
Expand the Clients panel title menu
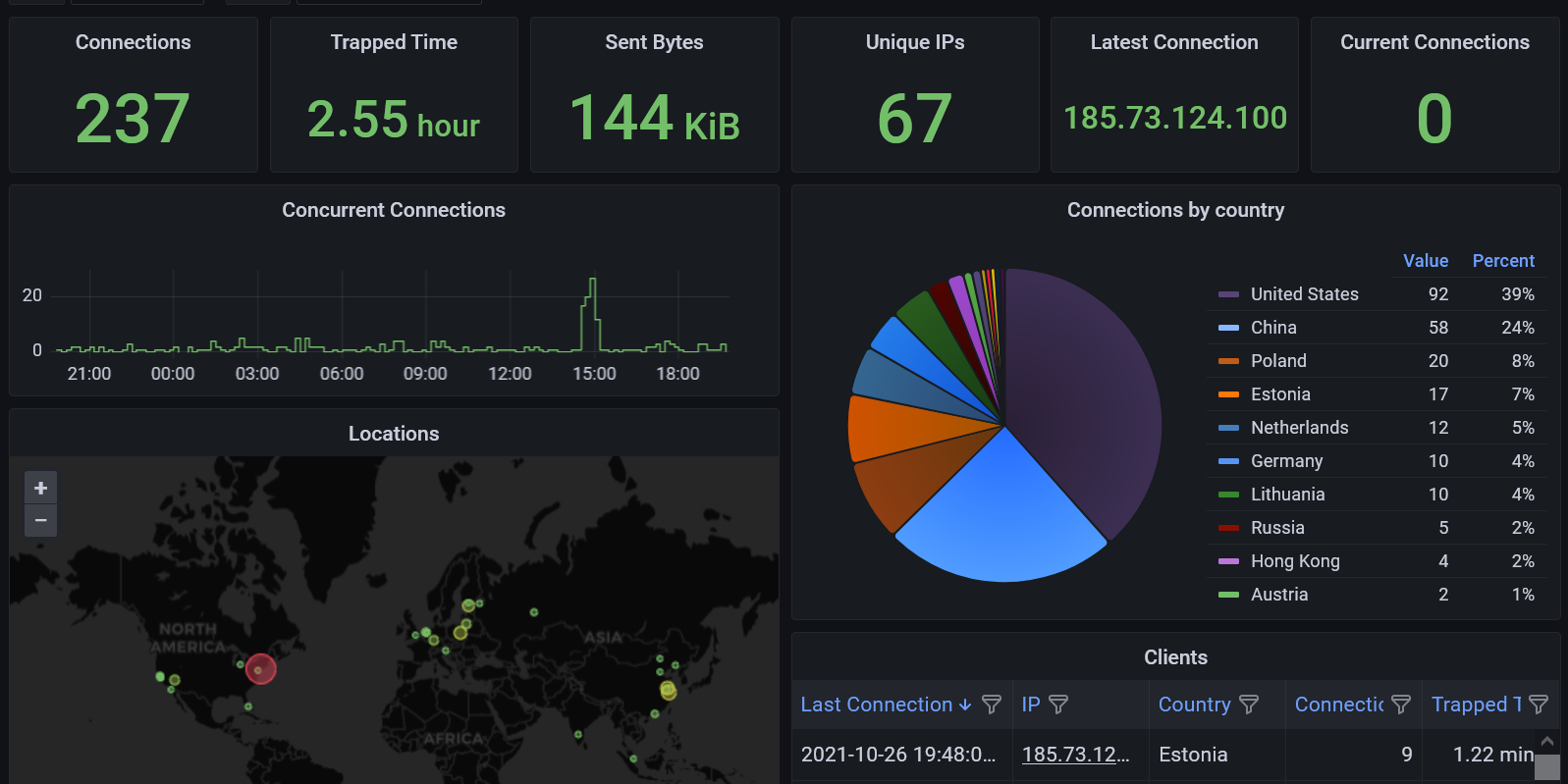1175,657
